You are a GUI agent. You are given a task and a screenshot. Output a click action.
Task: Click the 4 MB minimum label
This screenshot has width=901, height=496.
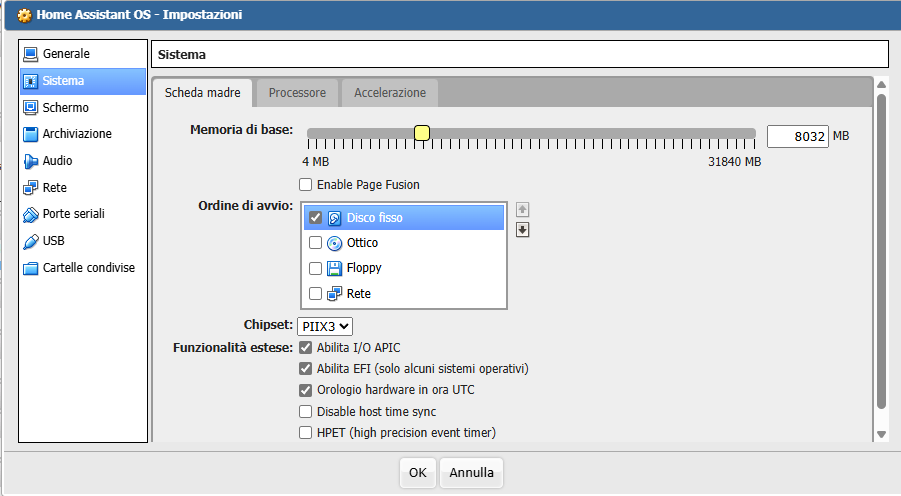pos(315,162)
